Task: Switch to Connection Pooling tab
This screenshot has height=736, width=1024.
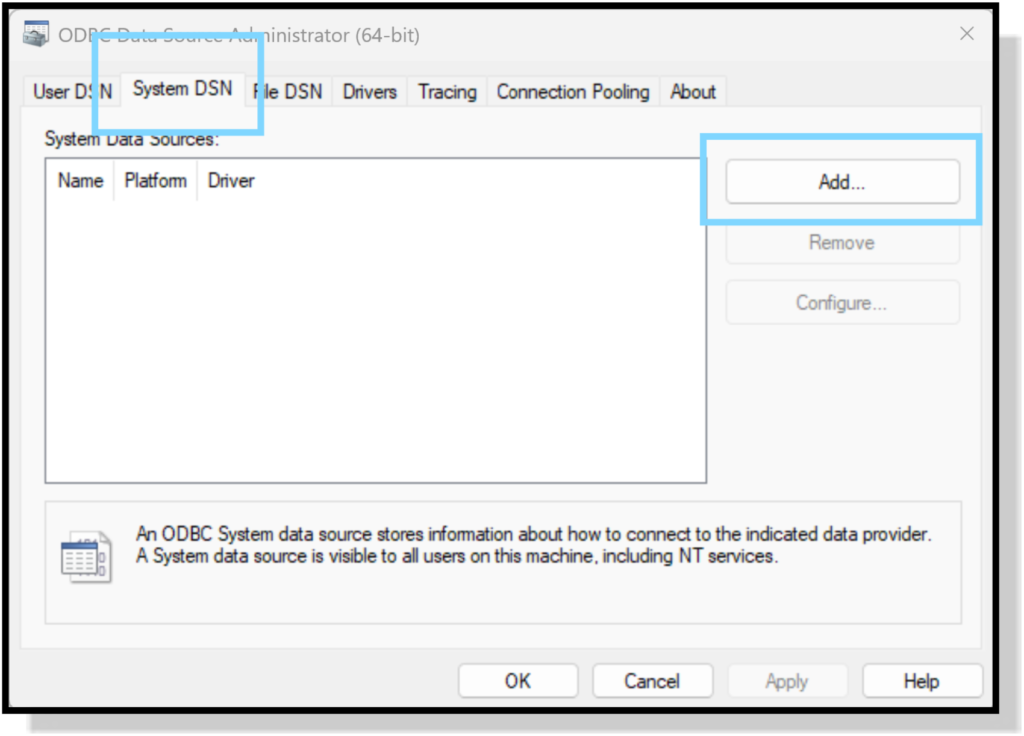Action: click(x=573, y=92)
